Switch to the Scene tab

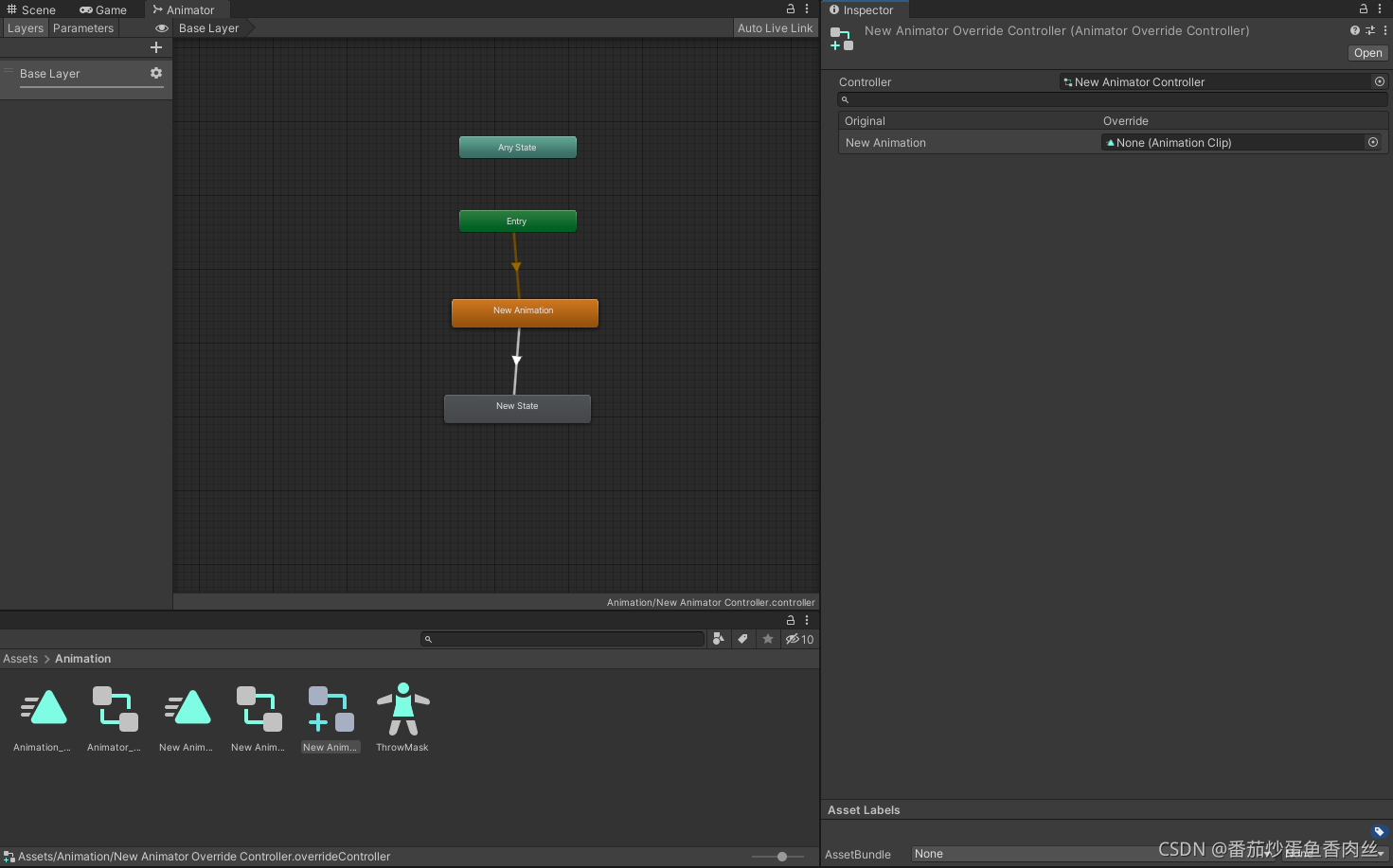coord(31,9)
